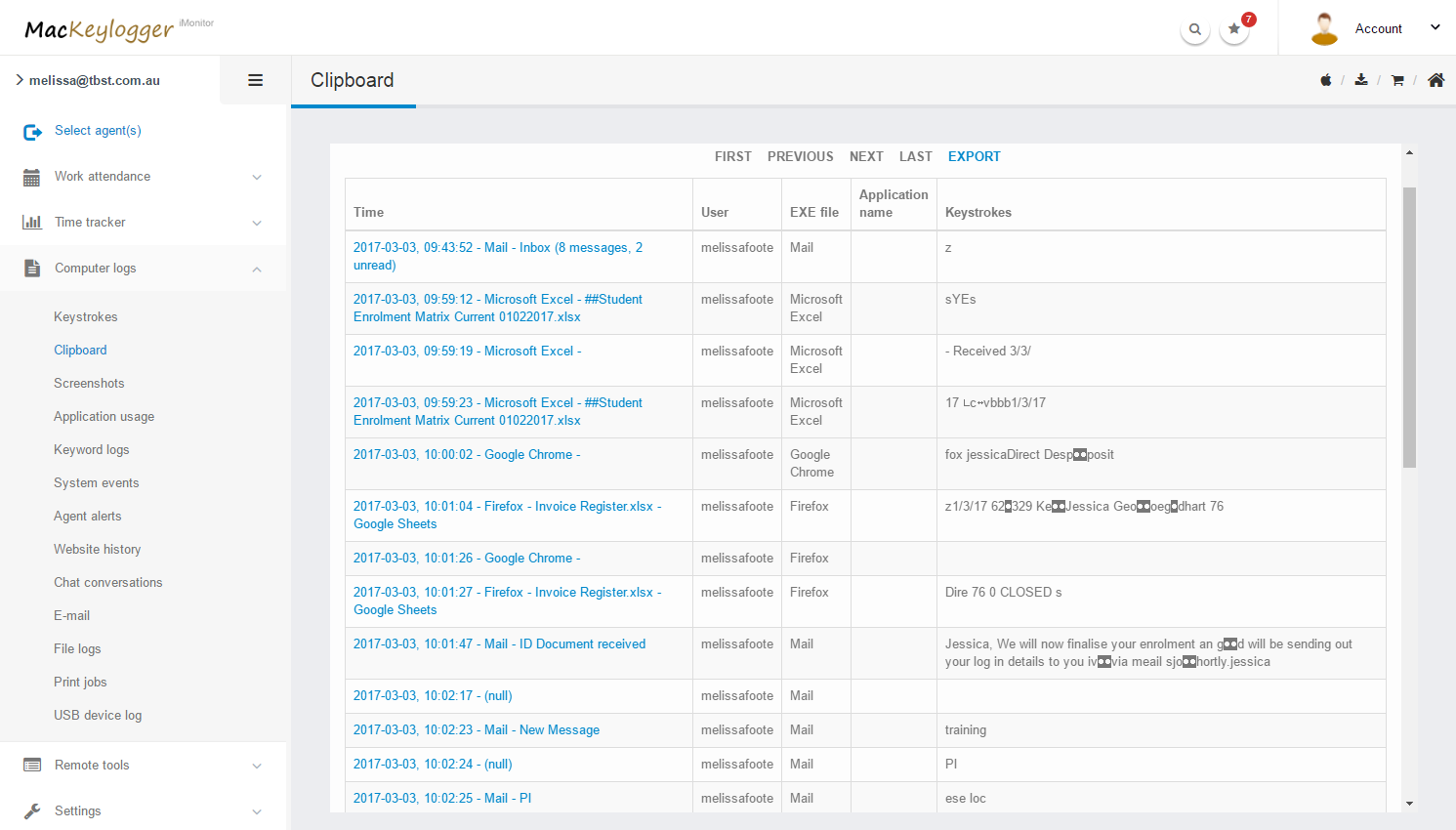Click the table's vertical scrollbar down arrow
The image size is (1456, 830).
tap(1409, 803)
